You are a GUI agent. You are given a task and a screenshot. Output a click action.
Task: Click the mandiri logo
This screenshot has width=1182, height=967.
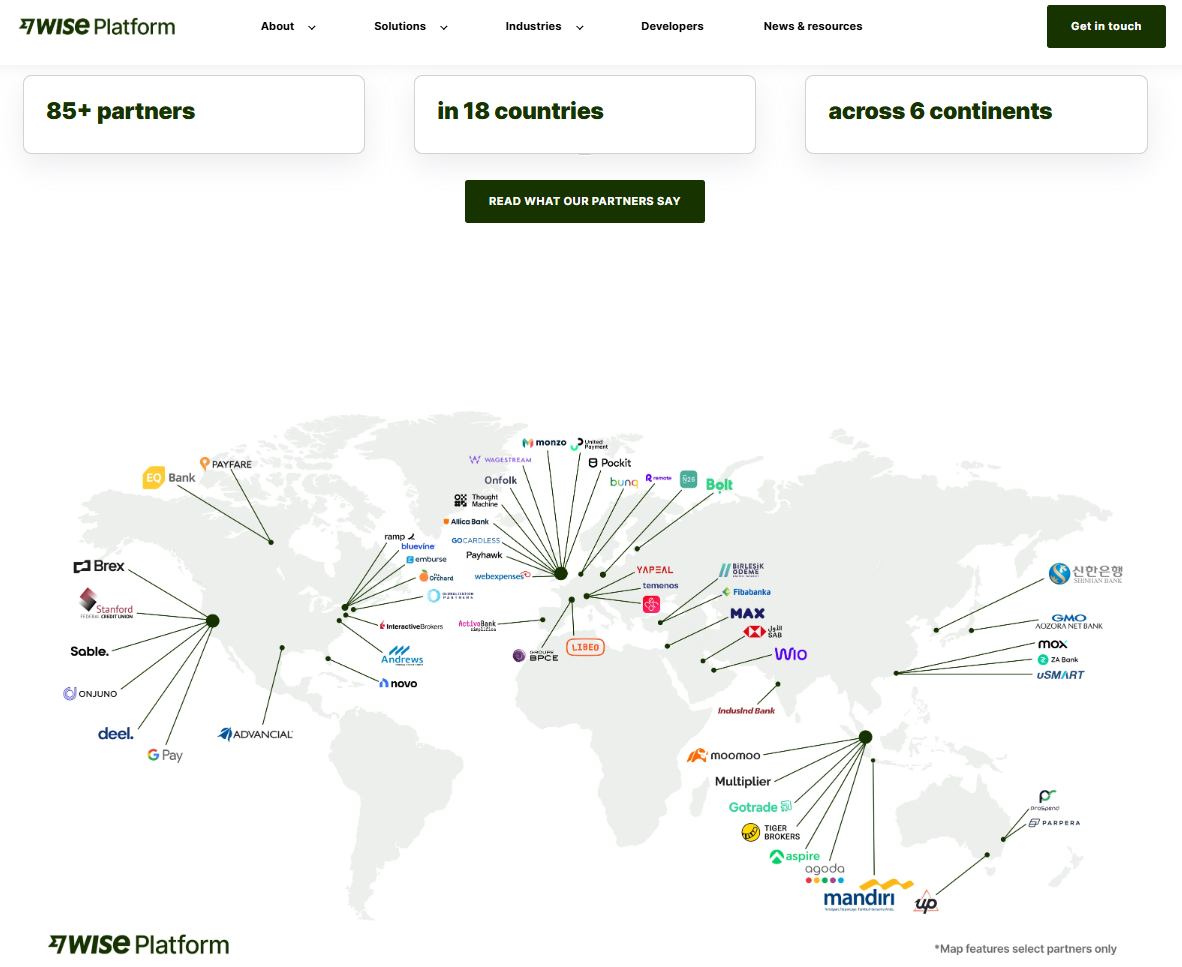(x=867, y=895)
